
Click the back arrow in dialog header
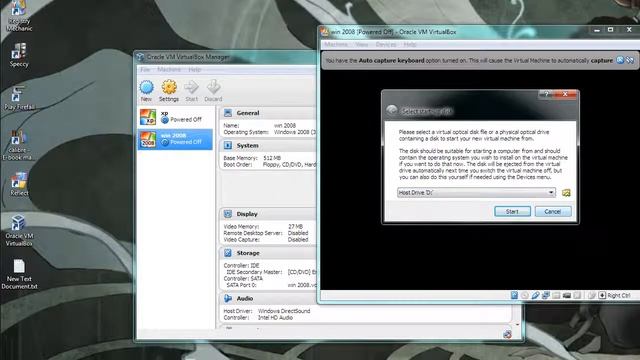click(x=392, y=110)
